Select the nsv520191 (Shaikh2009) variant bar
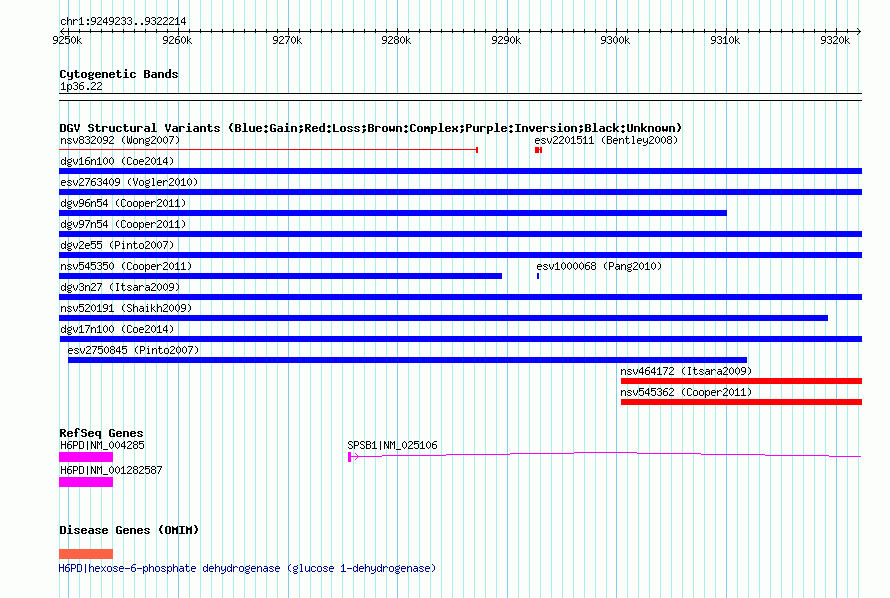This screenshot has height=598, width=890. (x=443, y=318)
